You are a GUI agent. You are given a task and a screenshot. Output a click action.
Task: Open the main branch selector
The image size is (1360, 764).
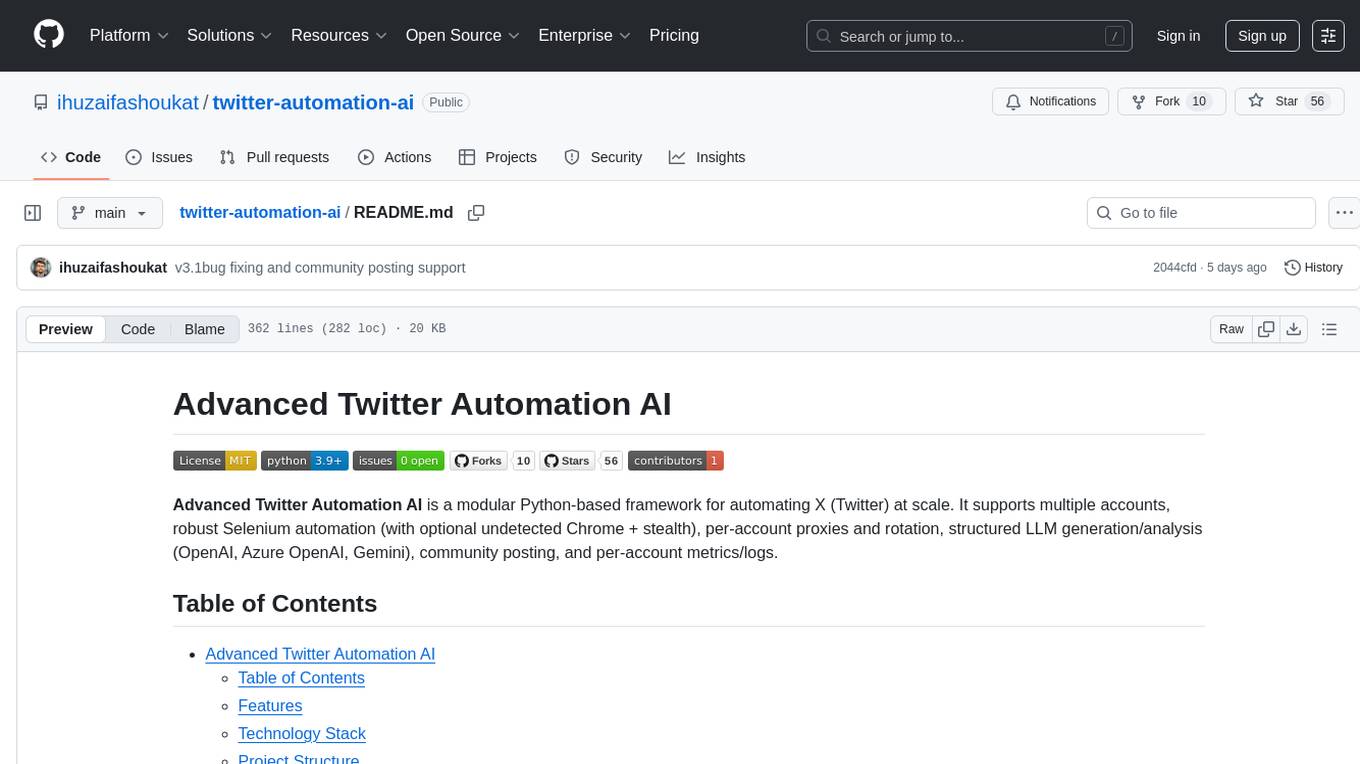pyautogui.click(x=110, y=213)
